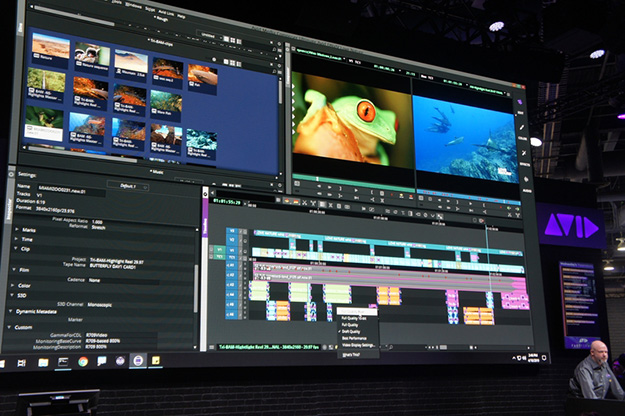
Task: Click the Avid Media Composer taskbar icon
Action: point(138,359)
